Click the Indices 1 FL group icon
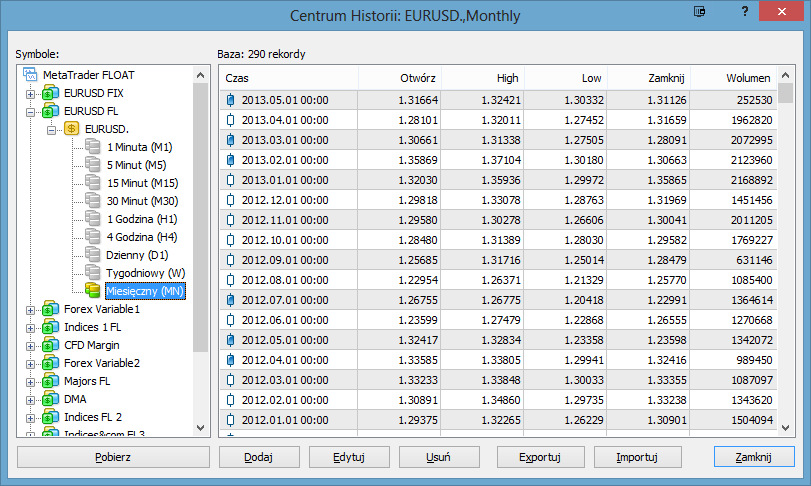811x486 pixels. pyautogui.click(x=50, y=327)
